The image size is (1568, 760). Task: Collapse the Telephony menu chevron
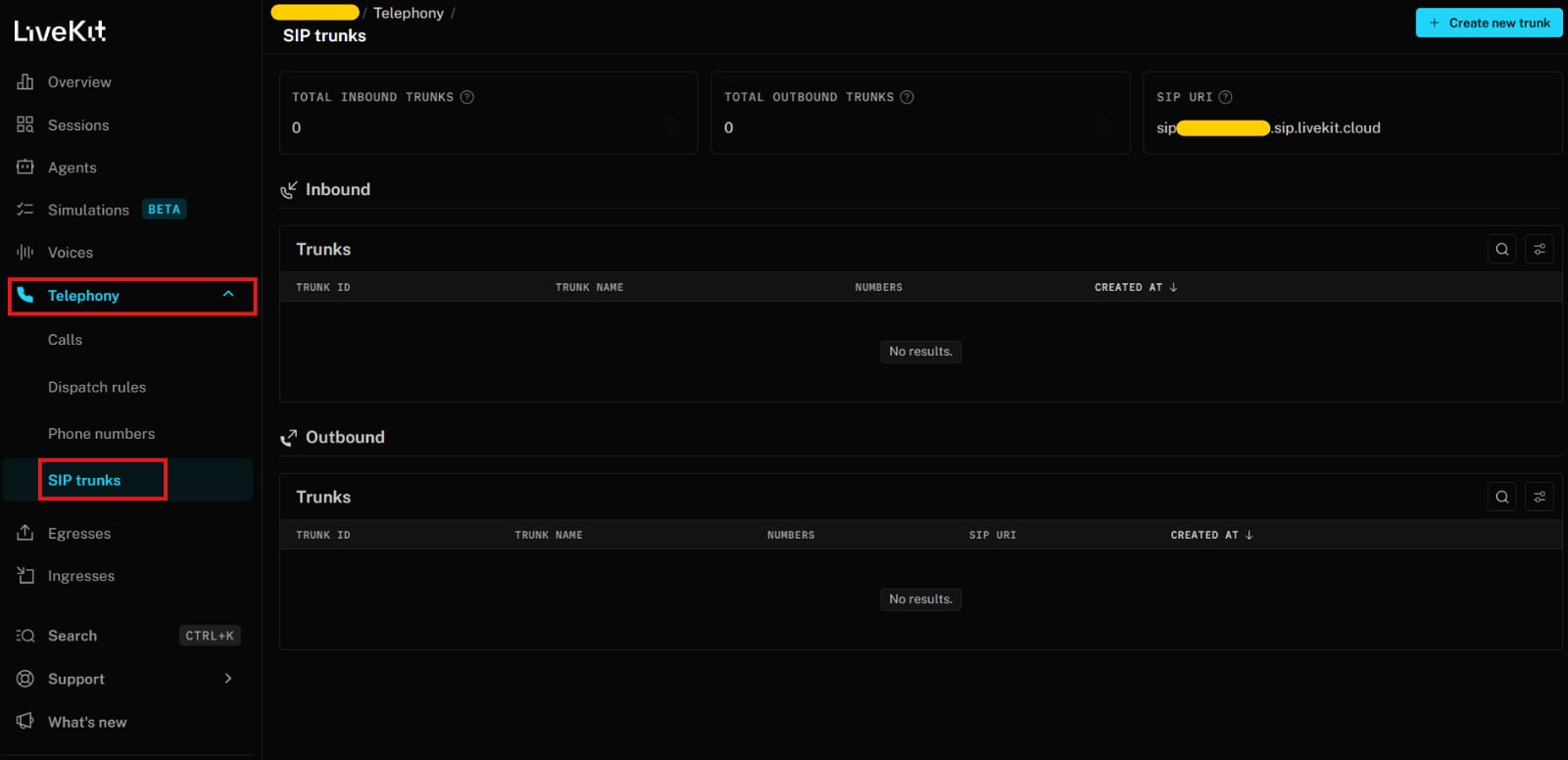pyautogui.click(x=228, y=295)
